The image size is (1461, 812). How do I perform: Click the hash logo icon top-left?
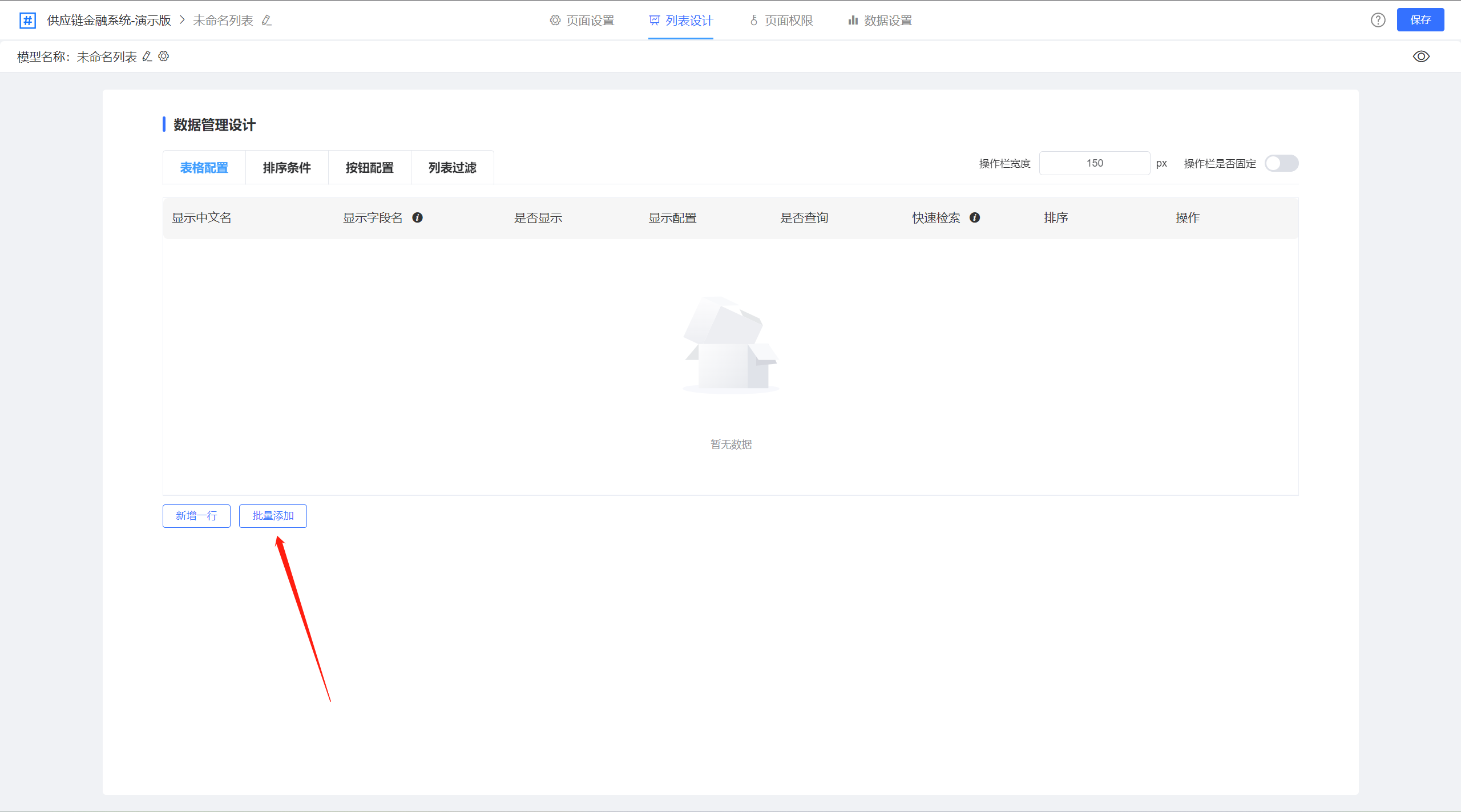coord(27,20)
